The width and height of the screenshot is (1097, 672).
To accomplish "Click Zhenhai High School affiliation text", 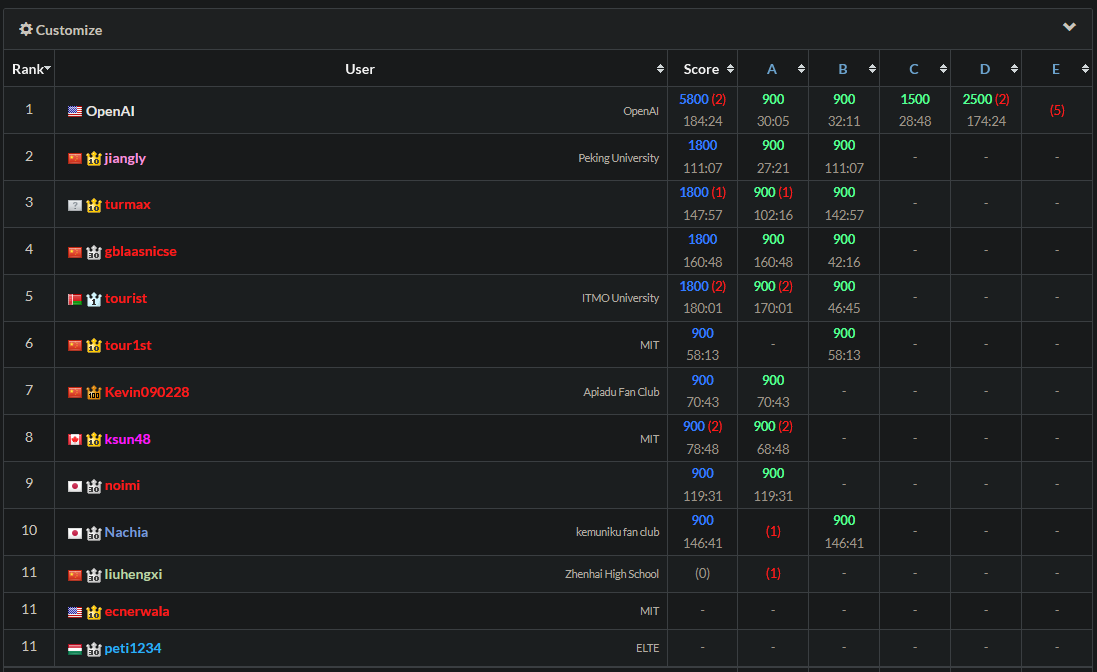I will (x=611, y=573).
